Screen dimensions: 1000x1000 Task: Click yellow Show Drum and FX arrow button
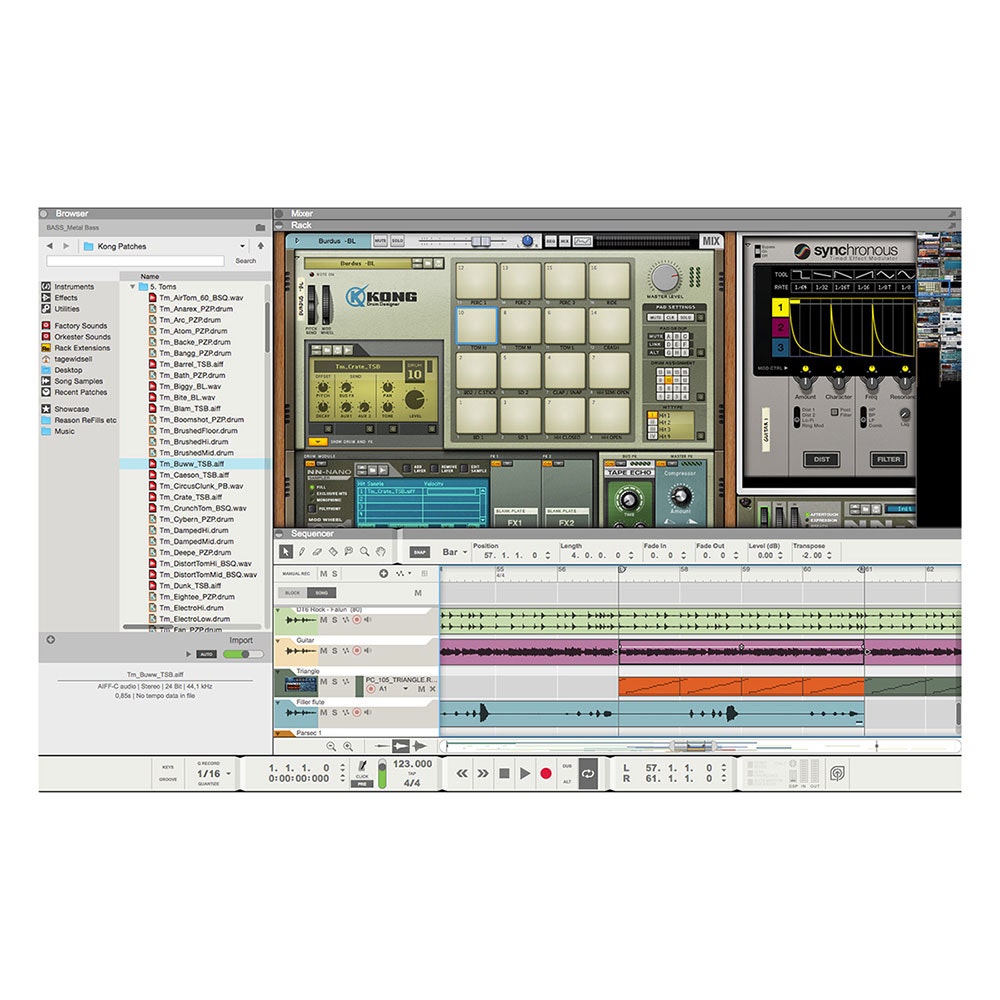coord(317,441)
